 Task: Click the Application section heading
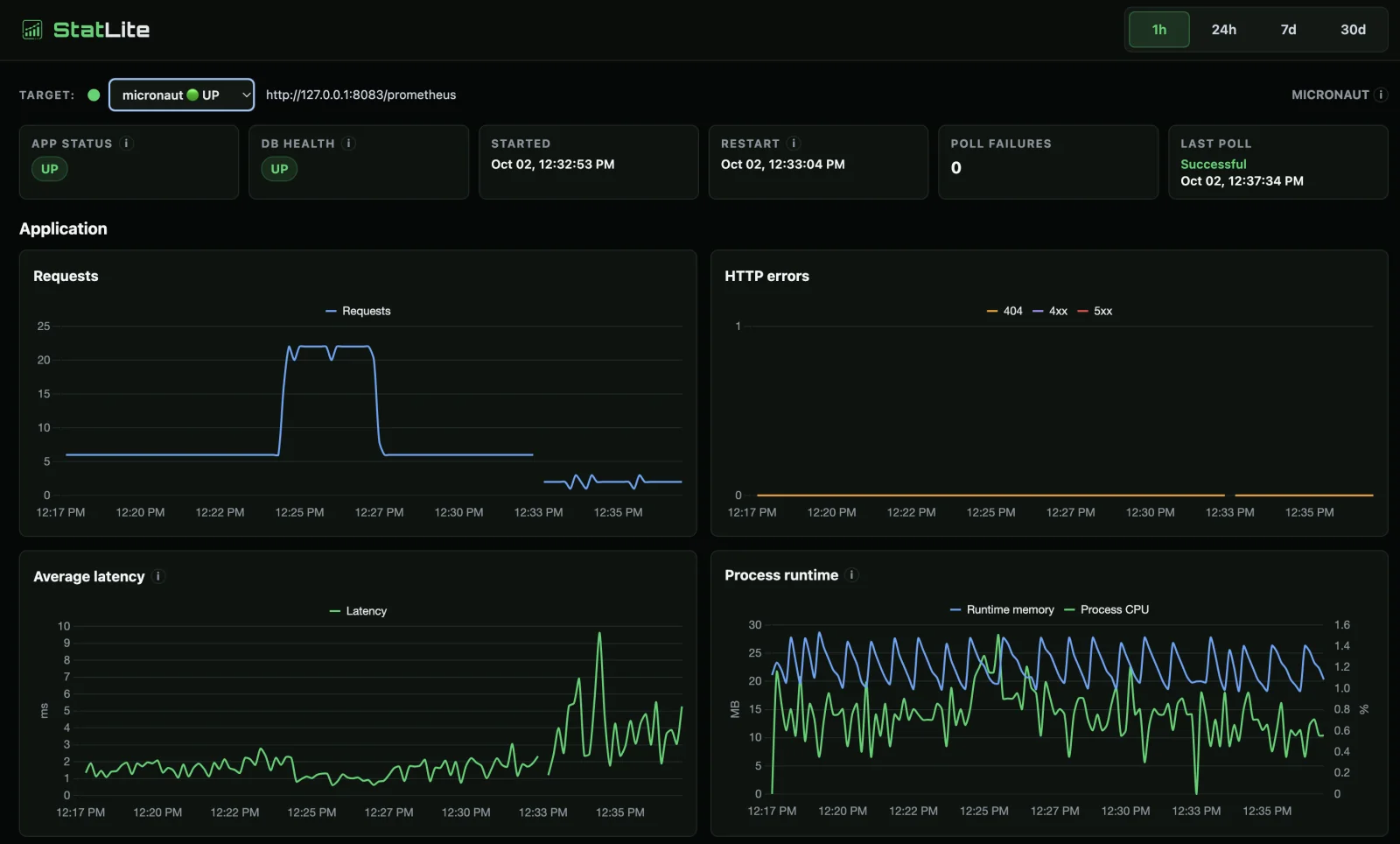click(x=63, y=229)
